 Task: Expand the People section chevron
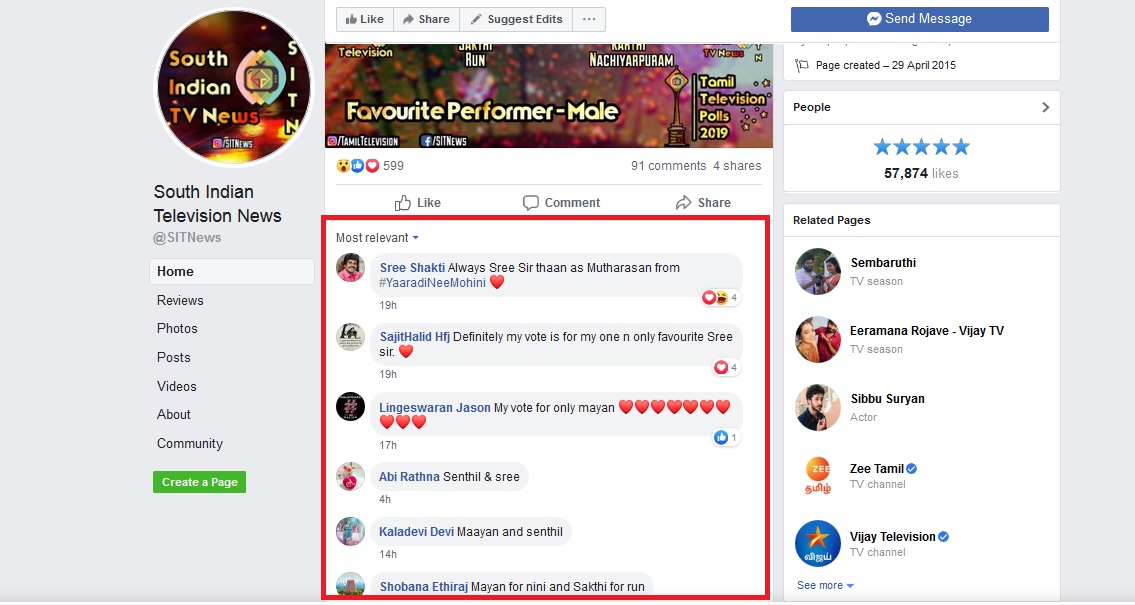coord(1045,107)
